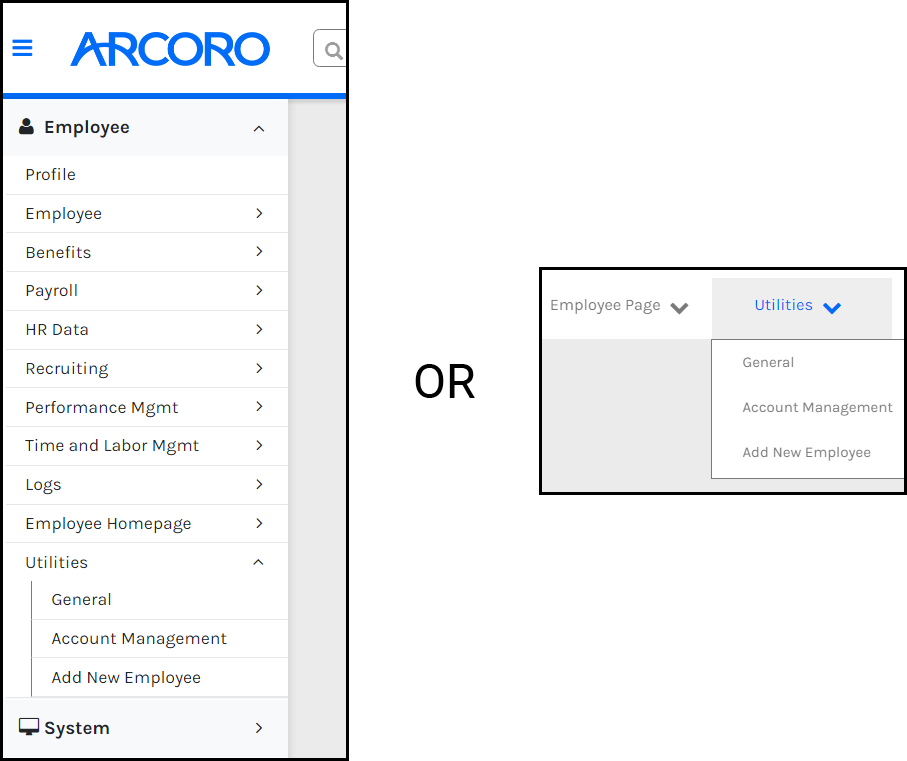Expand the Time and Labor Mgmt arrow

tap(259, 445)
